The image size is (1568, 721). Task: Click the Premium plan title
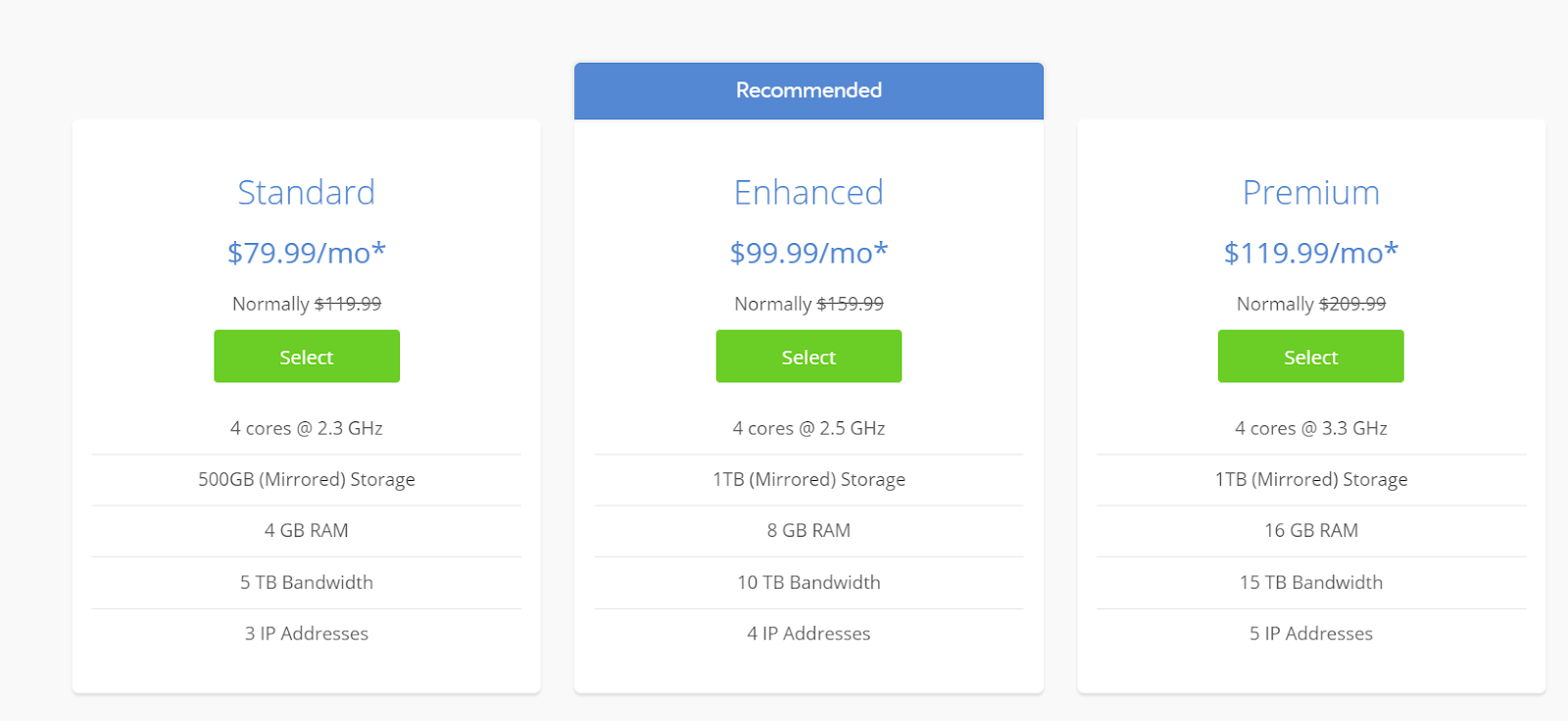tap(1310, 192)
